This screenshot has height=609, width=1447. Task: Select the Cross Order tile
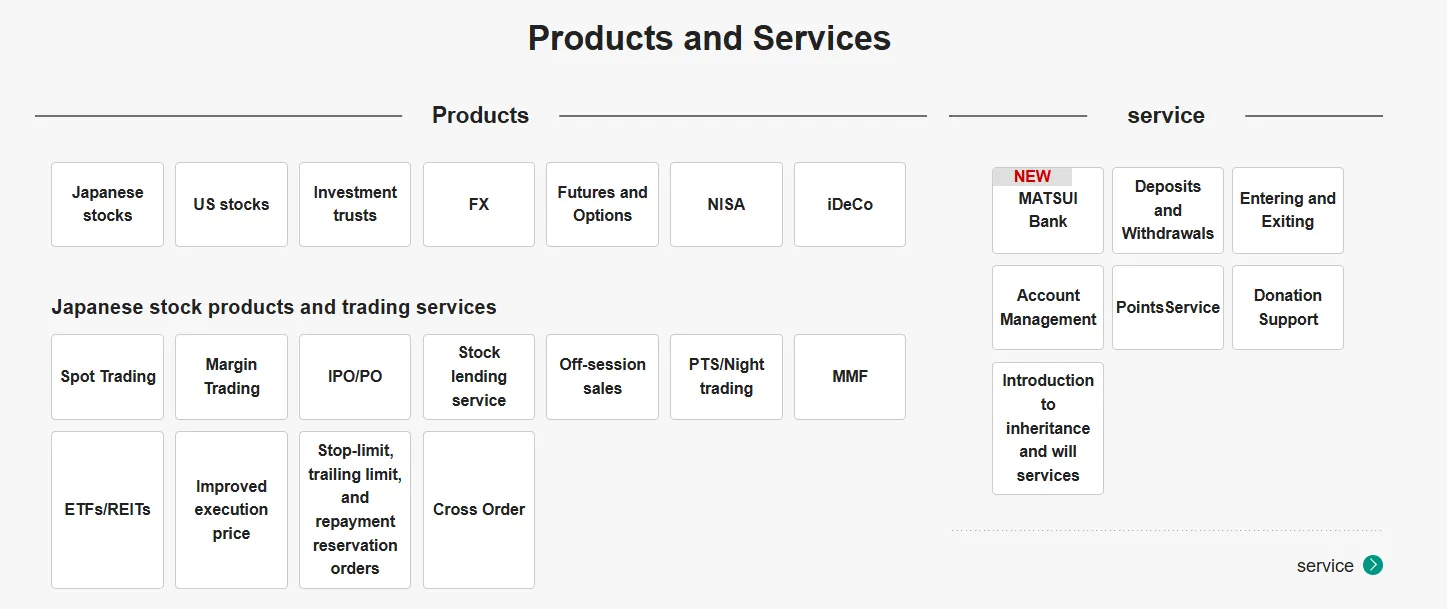pyautogui.click(x=479, y=510)
